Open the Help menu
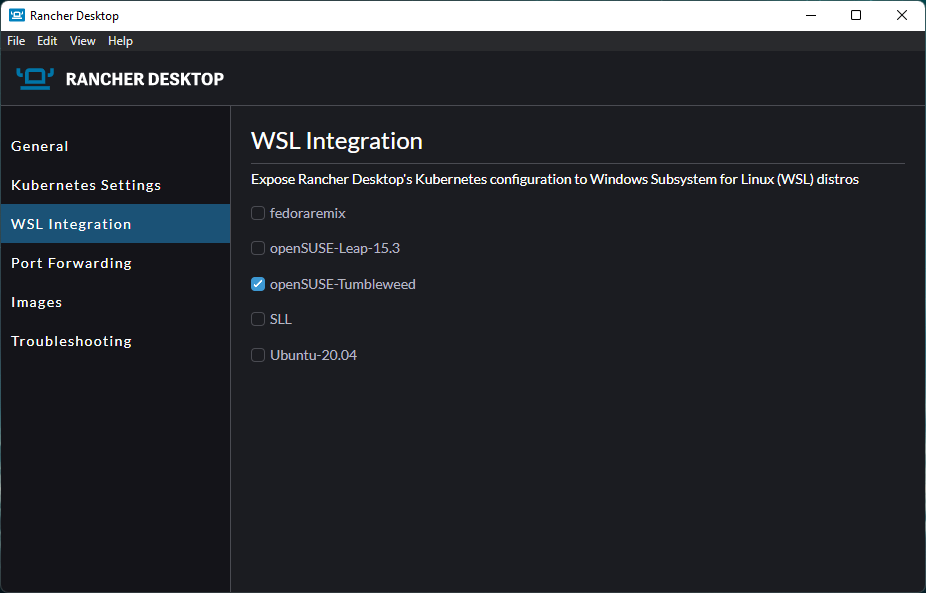 click(x=120, y=41)
